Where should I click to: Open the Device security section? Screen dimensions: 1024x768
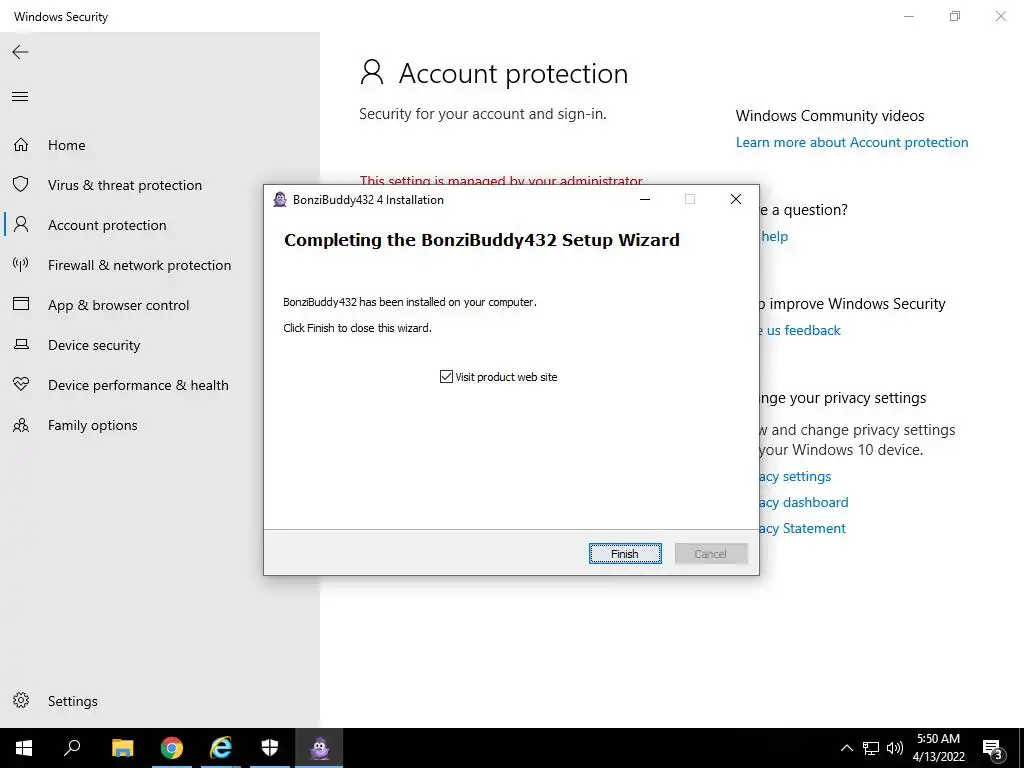click(94, 345)
